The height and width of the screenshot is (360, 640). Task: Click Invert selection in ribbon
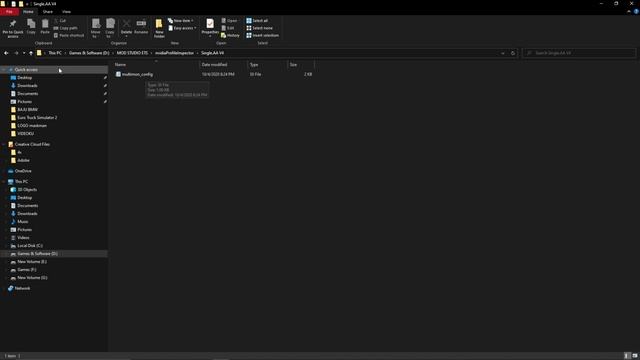tap(262, 36)
